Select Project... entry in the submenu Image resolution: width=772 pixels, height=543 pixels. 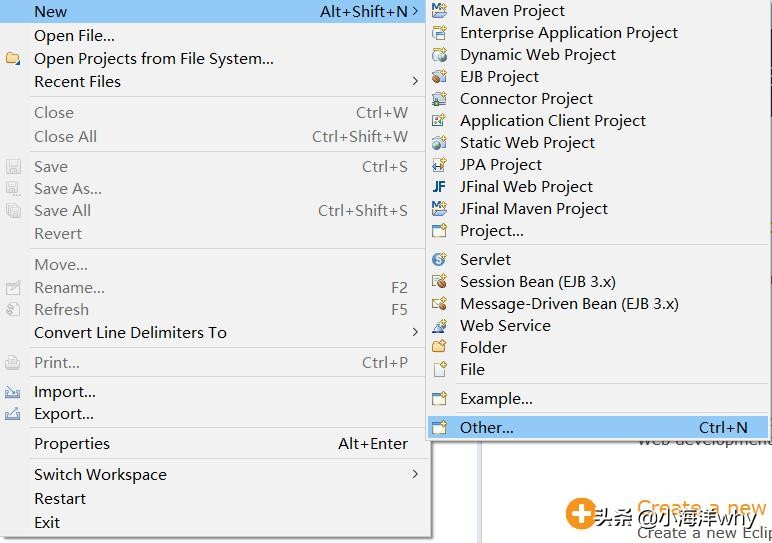(598, 230)
